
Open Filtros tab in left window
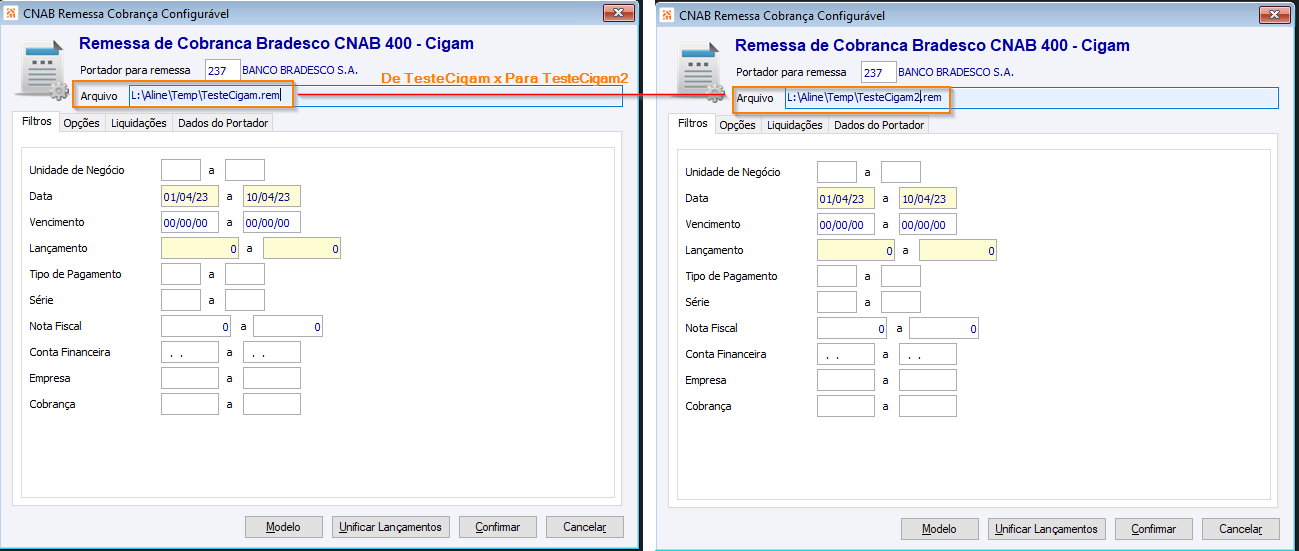36,122
